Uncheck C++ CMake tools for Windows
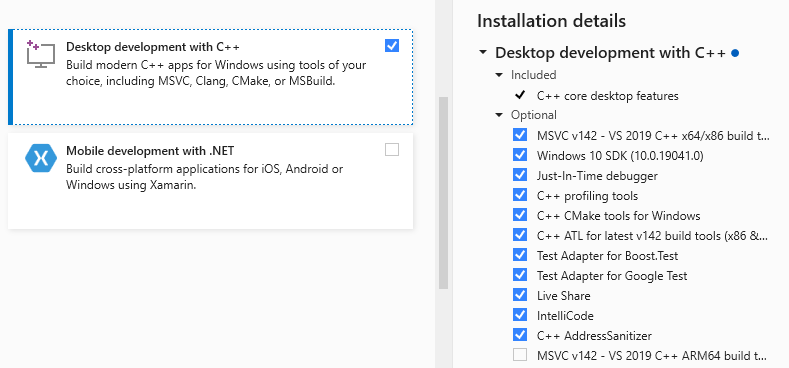Image resolution: width=789 pixels, height=368 pixels. click(520, 215)
